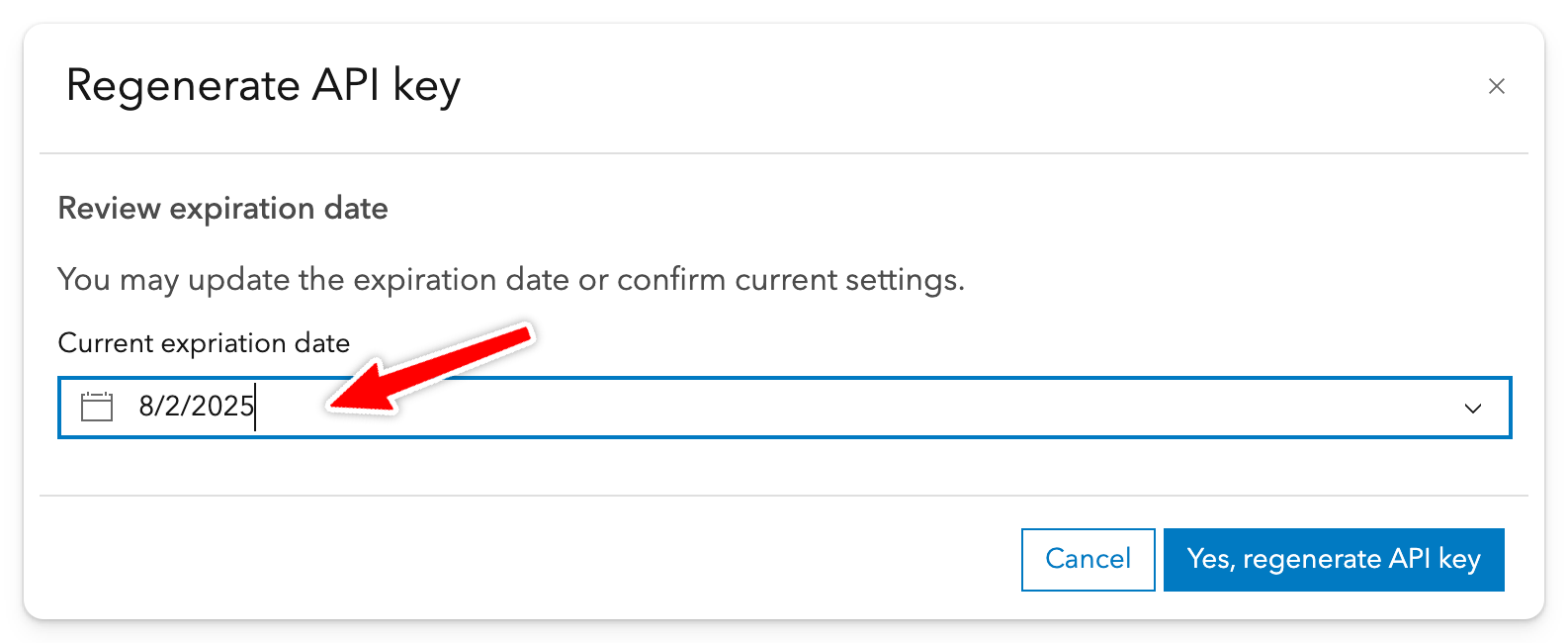This screenshot has width=1568, height=643.
Task: Click the calendar icon in the date field
Action: point(97,407)
